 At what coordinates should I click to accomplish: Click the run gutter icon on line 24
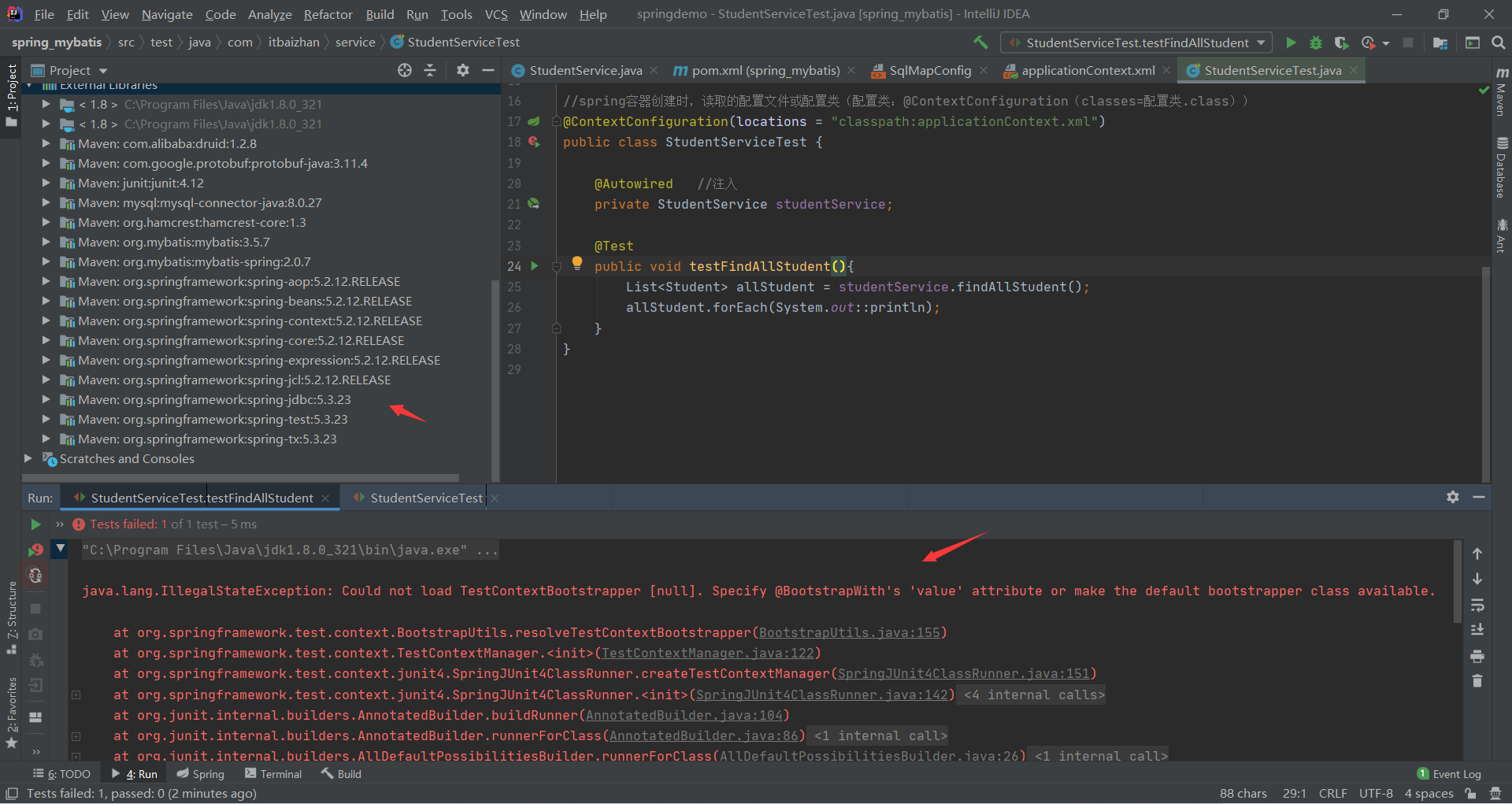[535, 266]
